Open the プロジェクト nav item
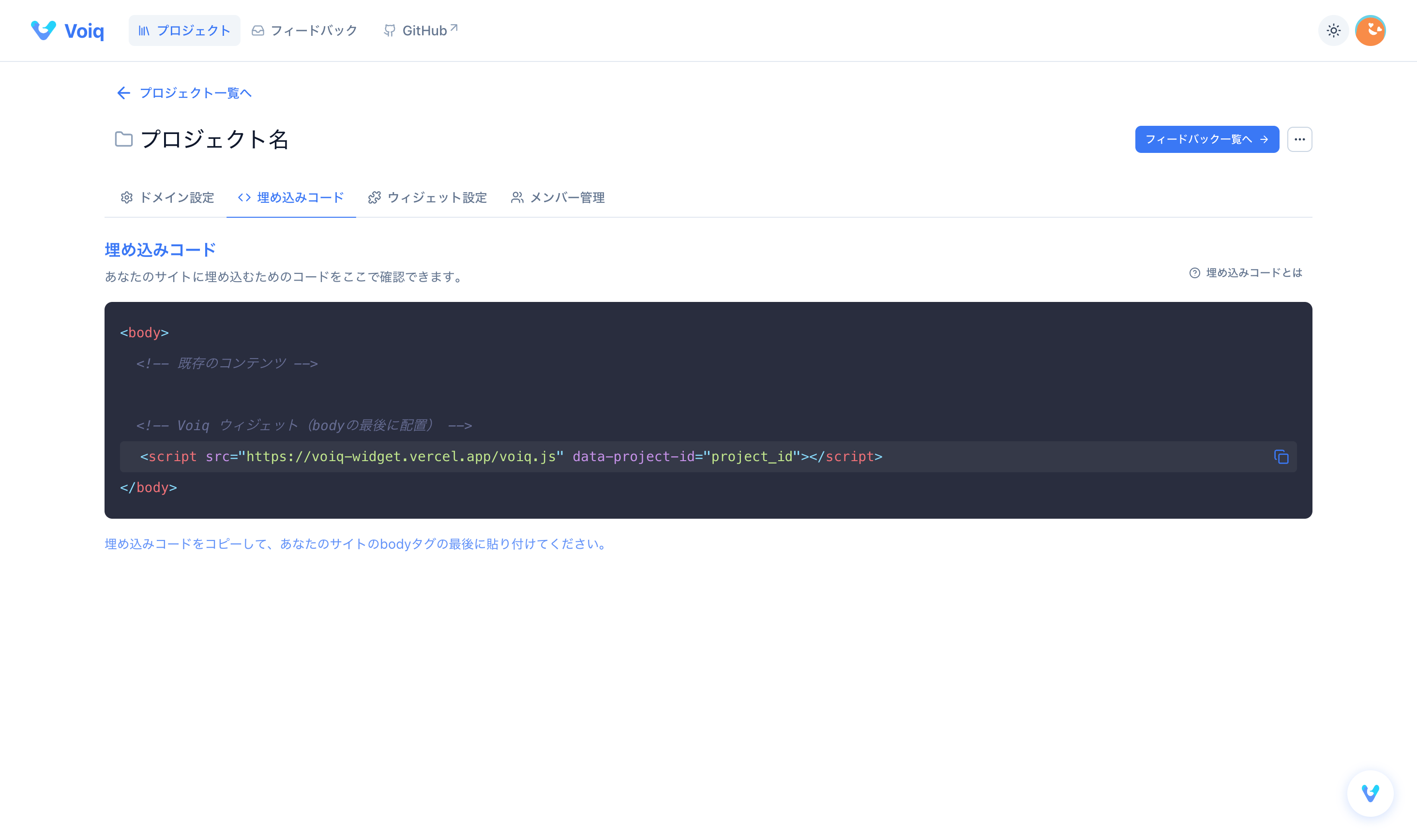Screen dimensions: 1417x840 pos(184,30)
